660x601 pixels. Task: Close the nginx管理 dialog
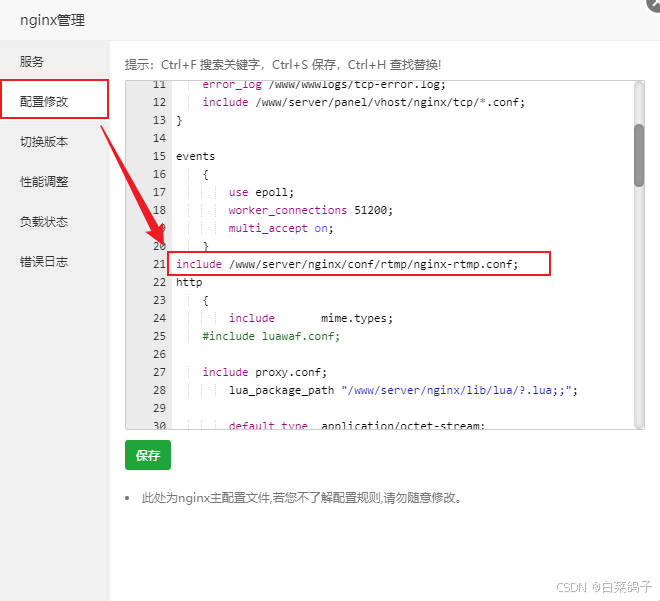tap(653, 4)
